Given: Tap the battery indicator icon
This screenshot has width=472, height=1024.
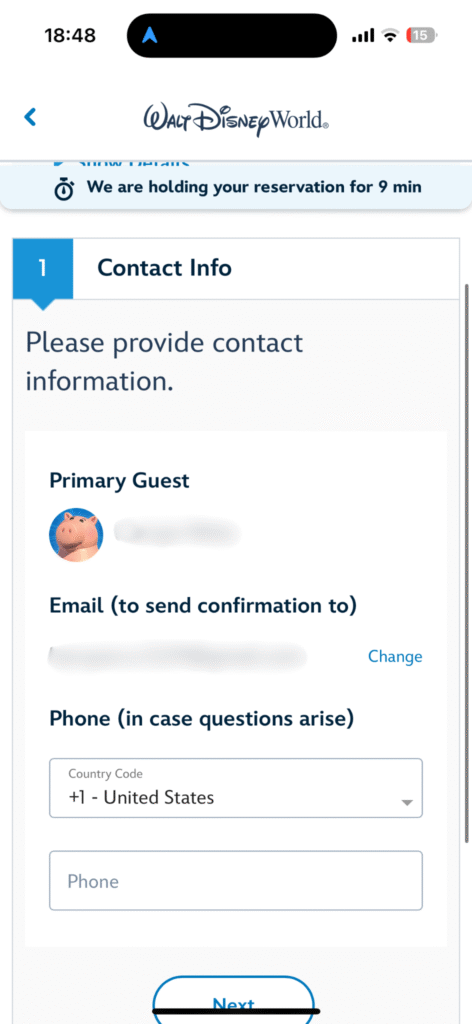Looking at the screenshot, I should [422, 35].
